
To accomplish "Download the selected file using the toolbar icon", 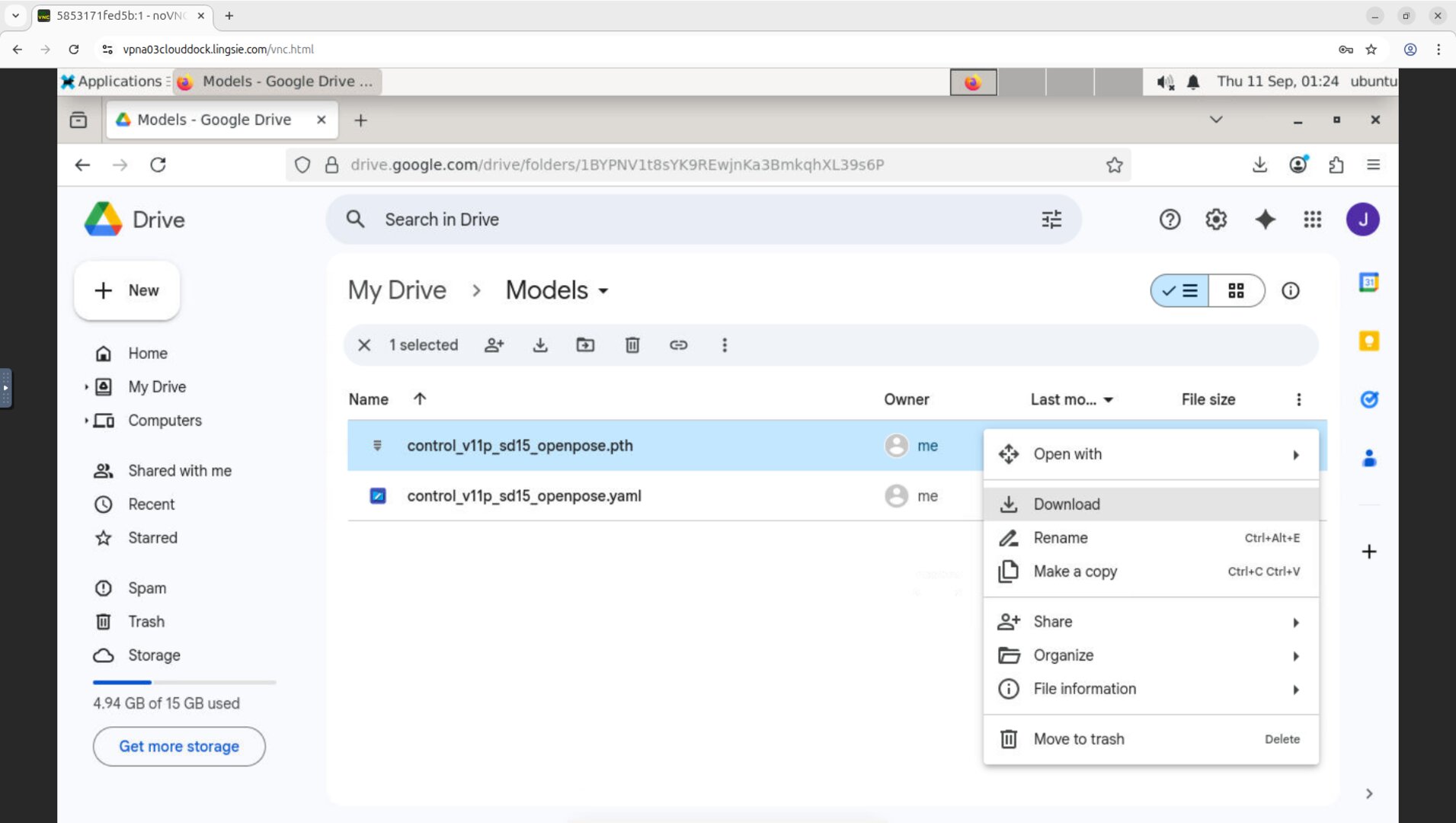I will (540, 344).
